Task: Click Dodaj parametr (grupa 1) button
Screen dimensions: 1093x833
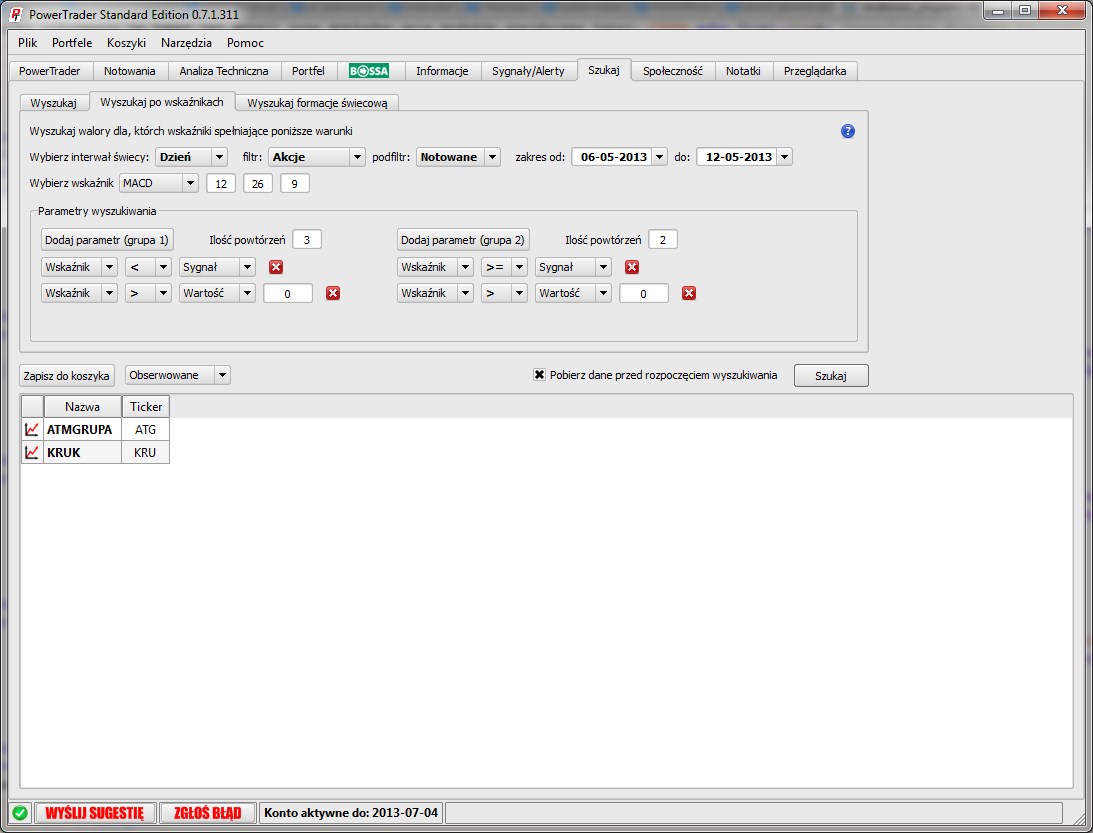Action: (107, 240)
